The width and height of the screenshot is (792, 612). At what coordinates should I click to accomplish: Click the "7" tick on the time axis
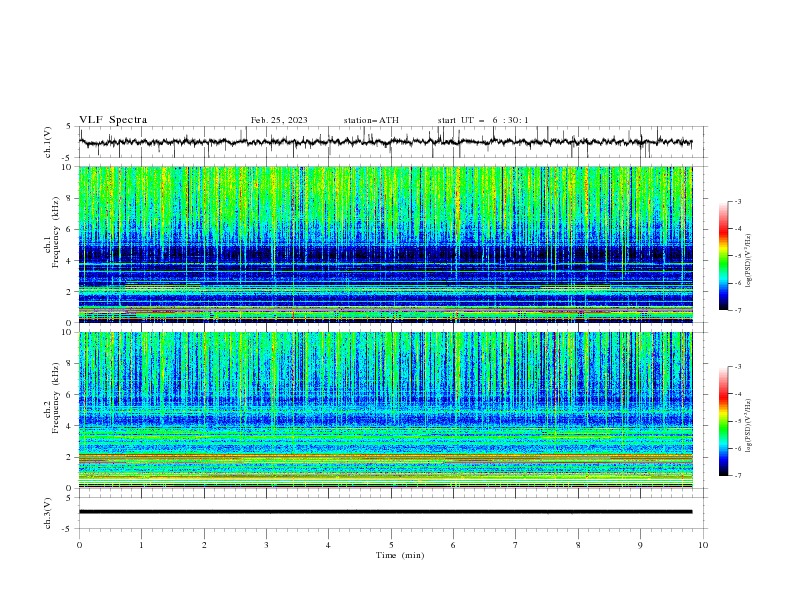[516, 545]
